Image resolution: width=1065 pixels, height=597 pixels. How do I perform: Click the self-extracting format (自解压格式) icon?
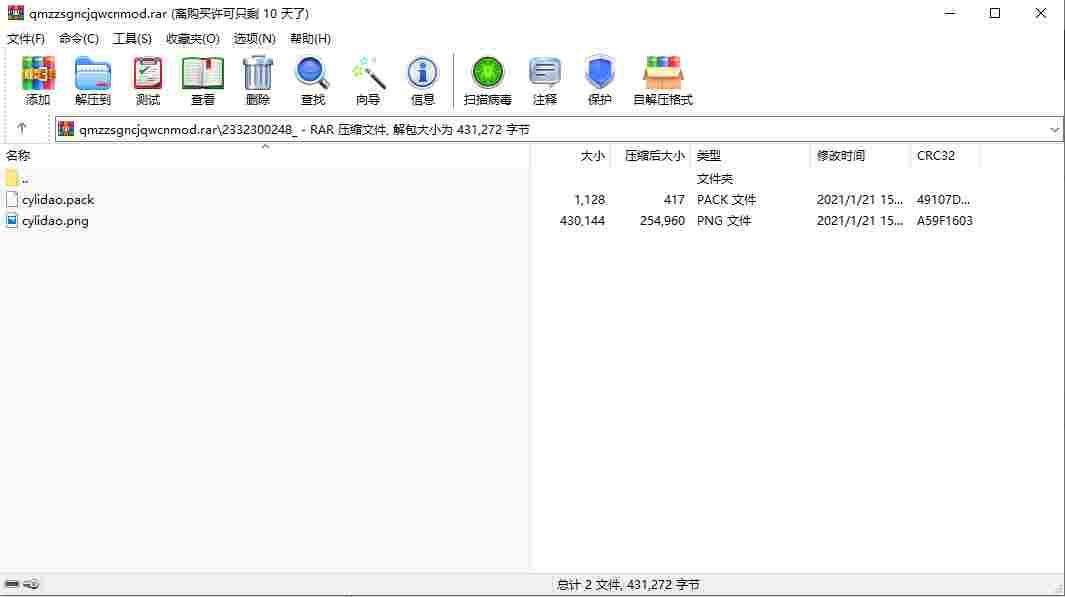coord(662,81)
